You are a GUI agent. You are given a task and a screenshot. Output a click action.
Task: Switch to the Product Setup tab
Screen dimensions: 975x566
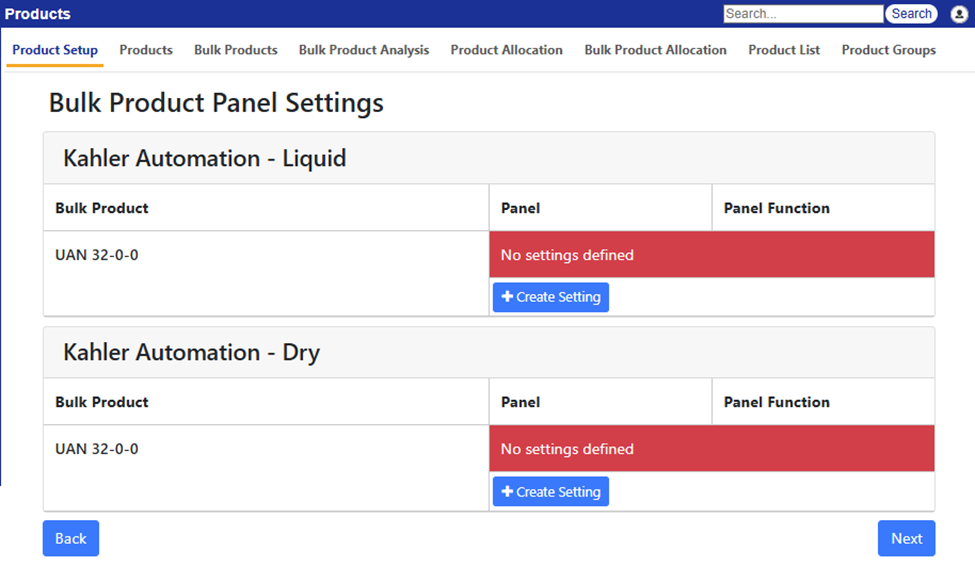point(55,50)
